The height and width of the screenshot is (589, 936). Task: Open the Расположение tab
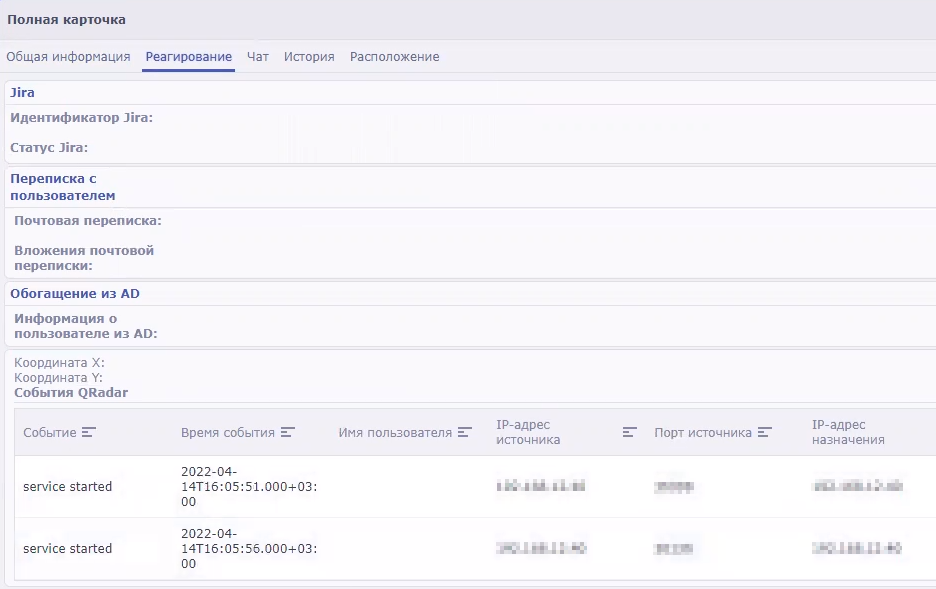(x=393, y=57)
